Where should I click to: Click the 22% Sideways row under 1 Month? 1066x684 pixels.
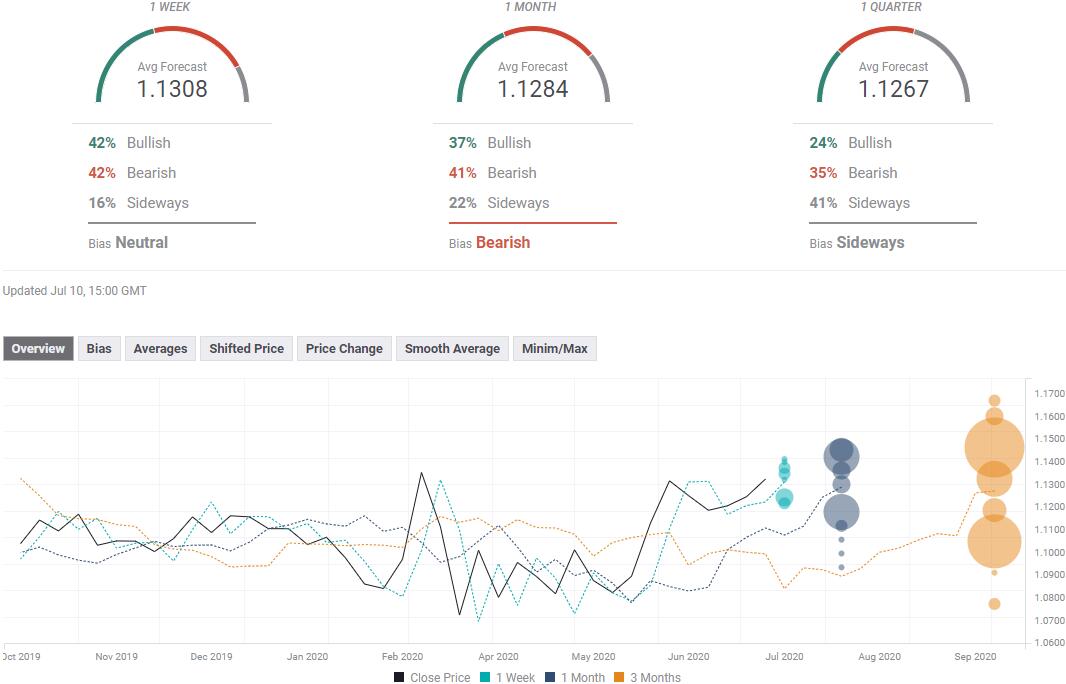tap(499, 203)
